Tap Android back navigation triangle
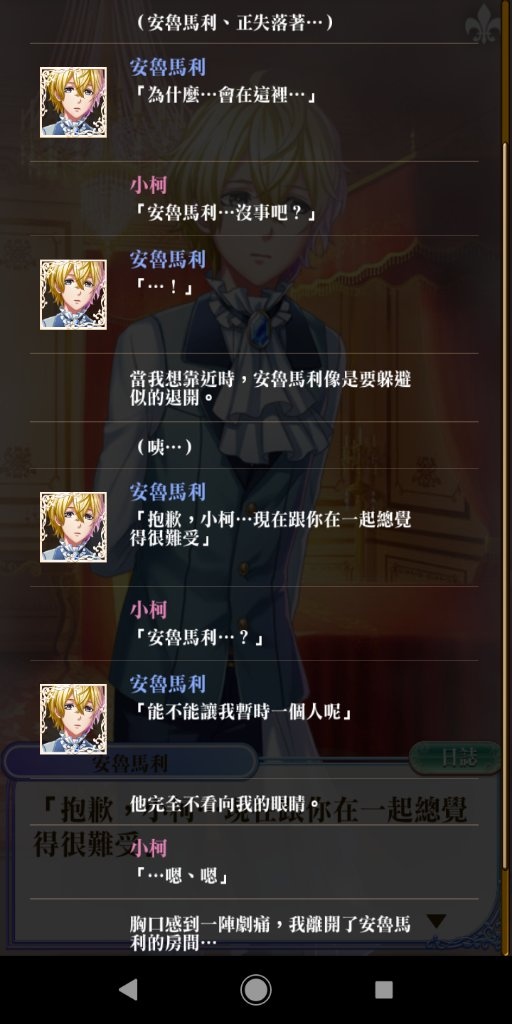 (128, 989)
